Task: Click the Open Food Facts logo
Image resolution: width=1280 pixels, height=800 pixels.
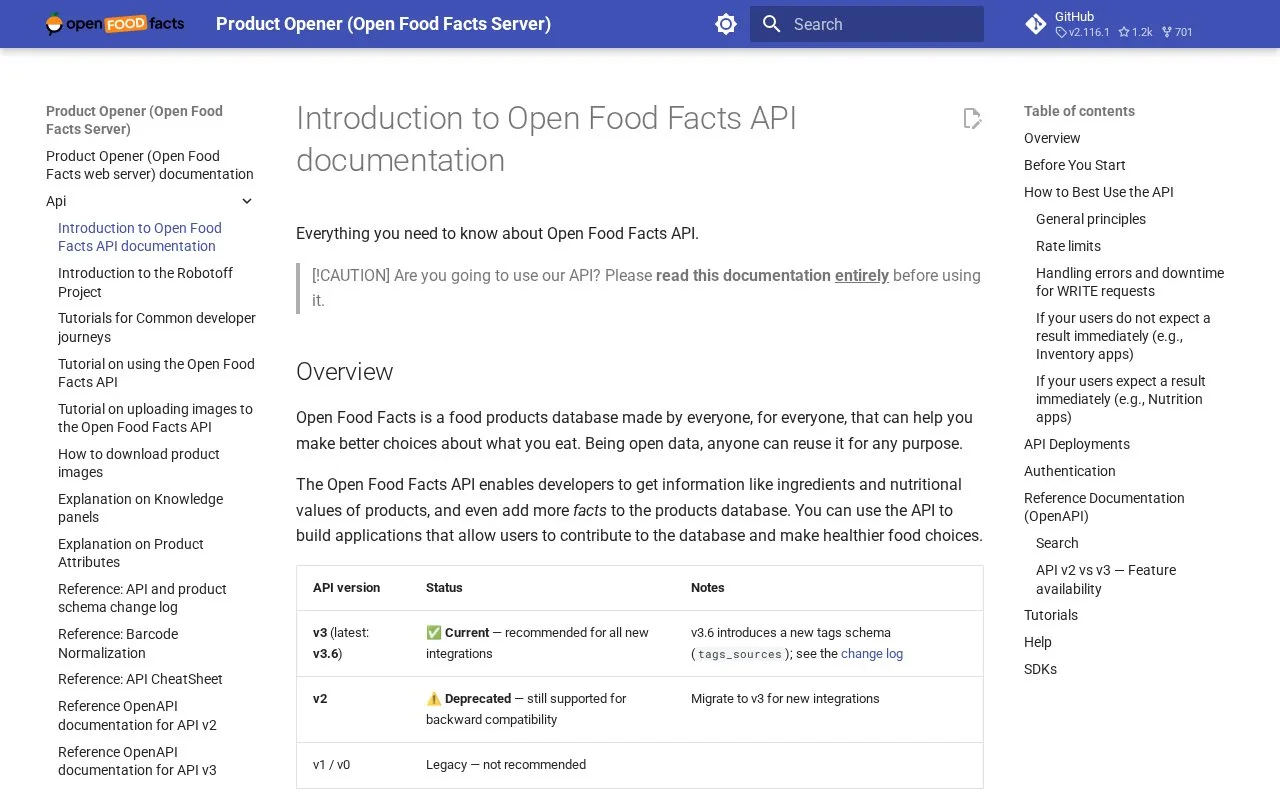Action: pyautogui.click(x=115, y=24)
